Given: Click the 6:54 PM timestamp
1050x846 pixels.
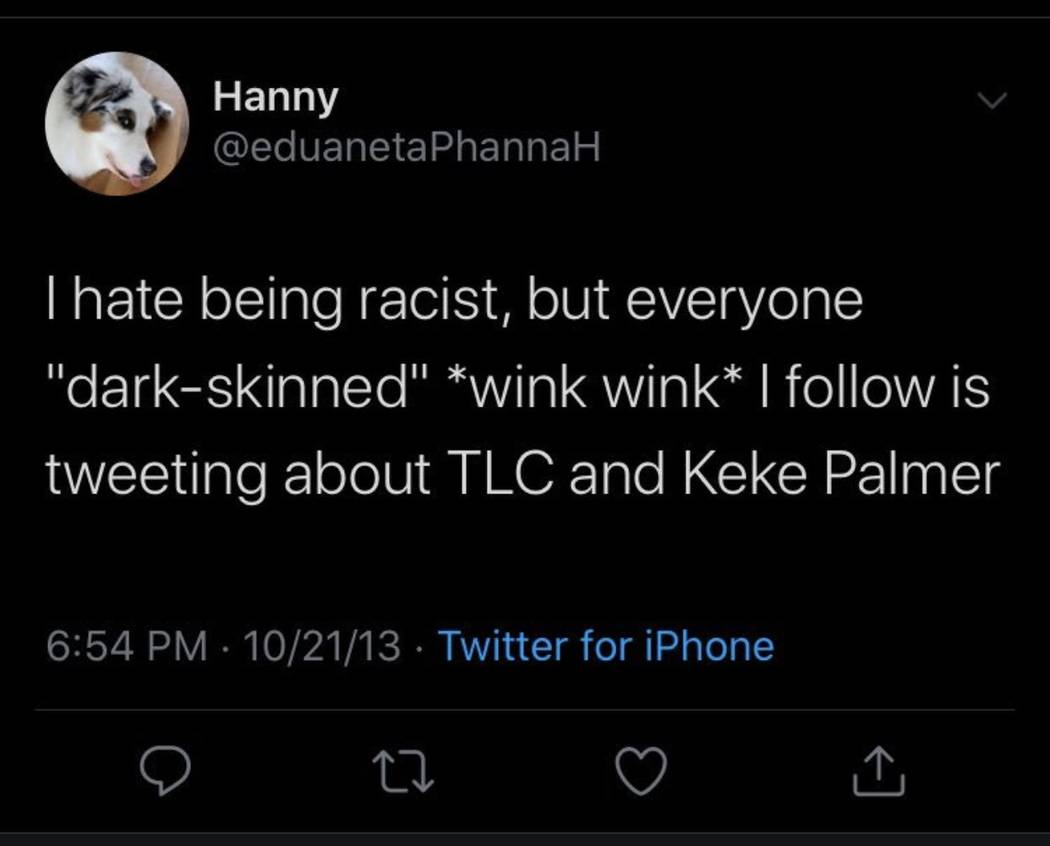Looking at the screenshot, I should [x=125, y=645].
